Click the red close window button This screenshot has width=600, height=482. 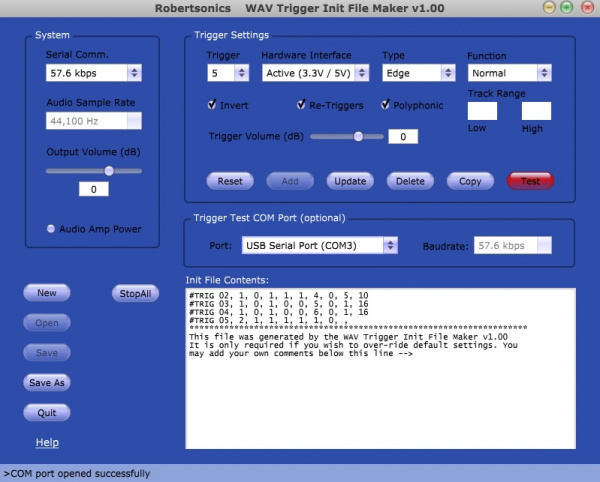point(587,7)
